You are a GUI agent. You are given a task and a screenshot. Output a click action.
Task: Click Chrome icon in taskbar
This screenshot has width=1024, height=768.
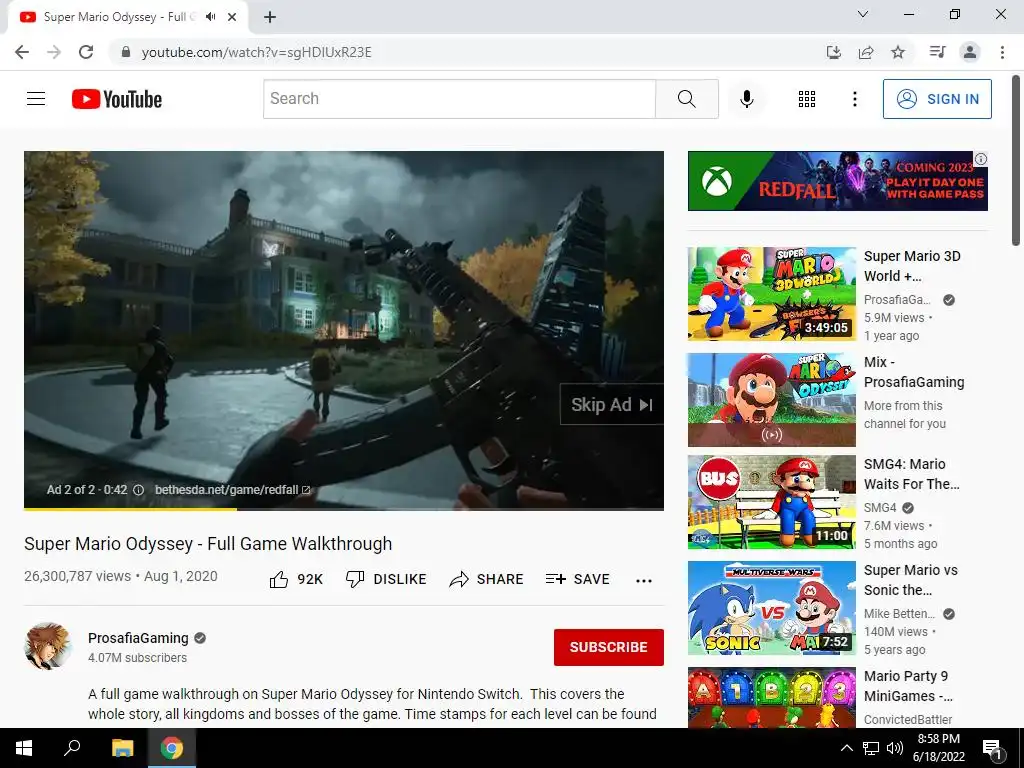point(172,748)
